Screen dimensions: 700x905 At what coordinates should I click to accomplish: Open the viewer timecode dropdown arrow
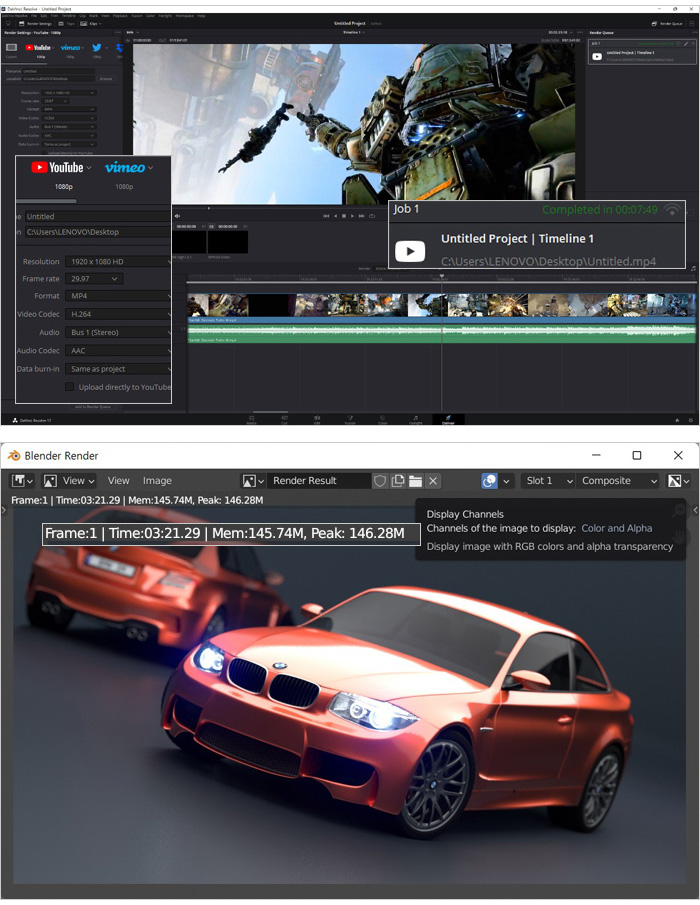(x=571, y=33)
